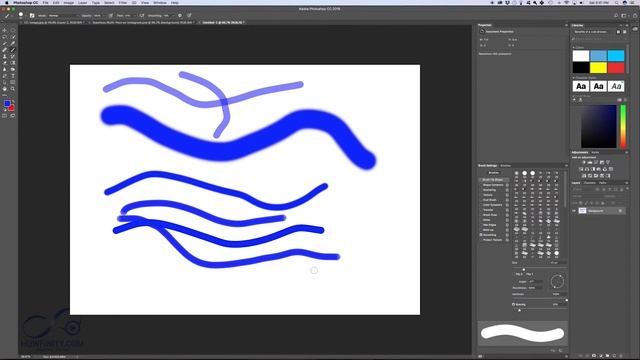
Task: Click the blue foreground color swatch
Action: pos(7,104)
